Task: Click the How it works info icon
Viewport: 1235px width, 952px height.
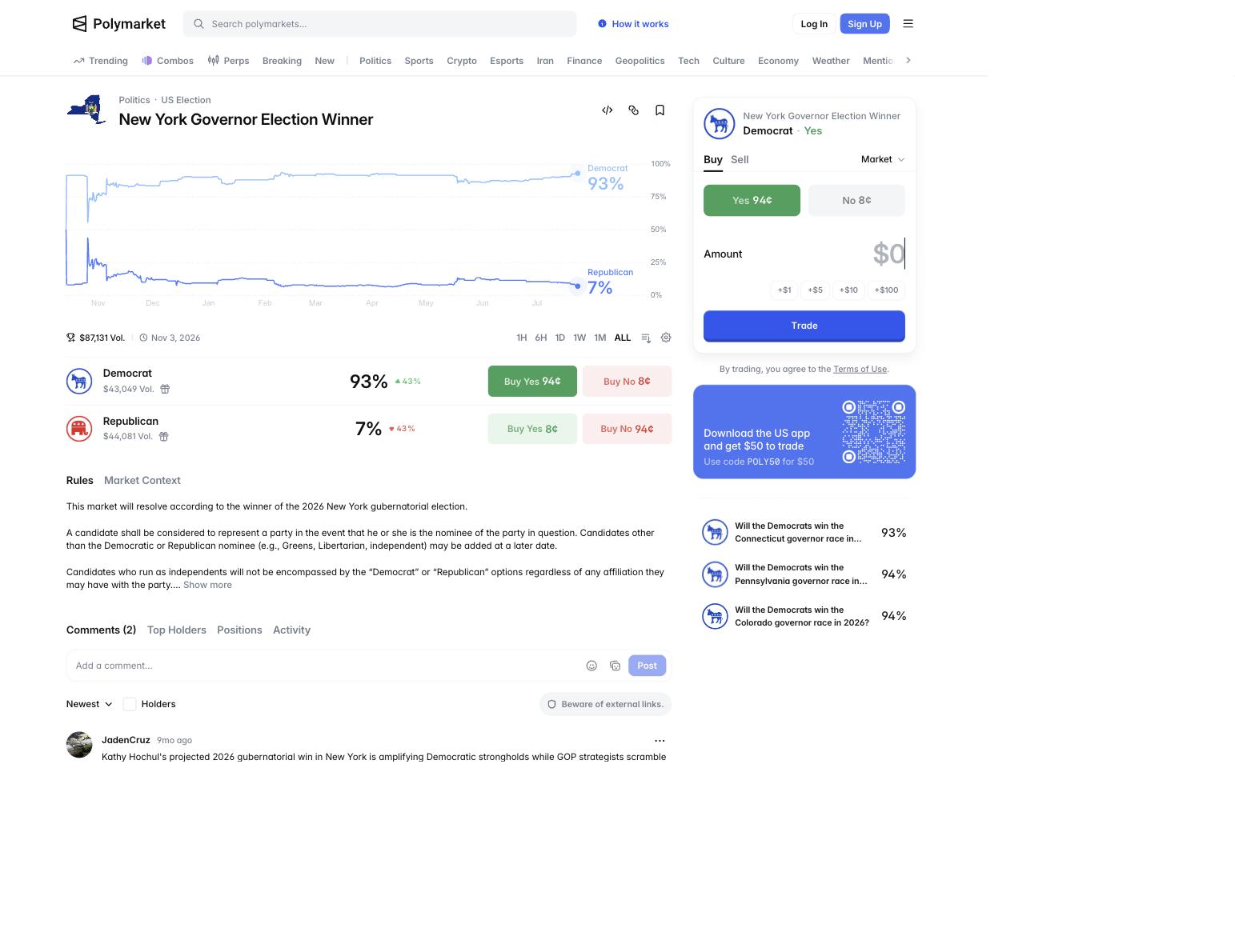Action: [x=602, y=24]
